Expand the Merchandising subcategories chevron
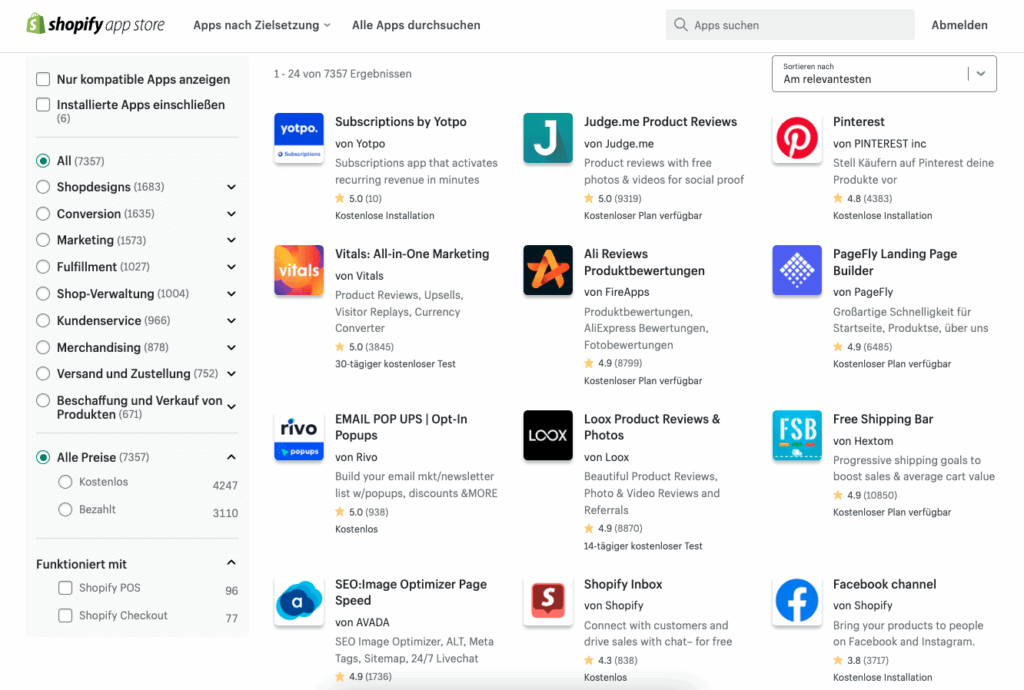Image resolution: width=1024 pixels, height=690 pixels. pos(231,347)
